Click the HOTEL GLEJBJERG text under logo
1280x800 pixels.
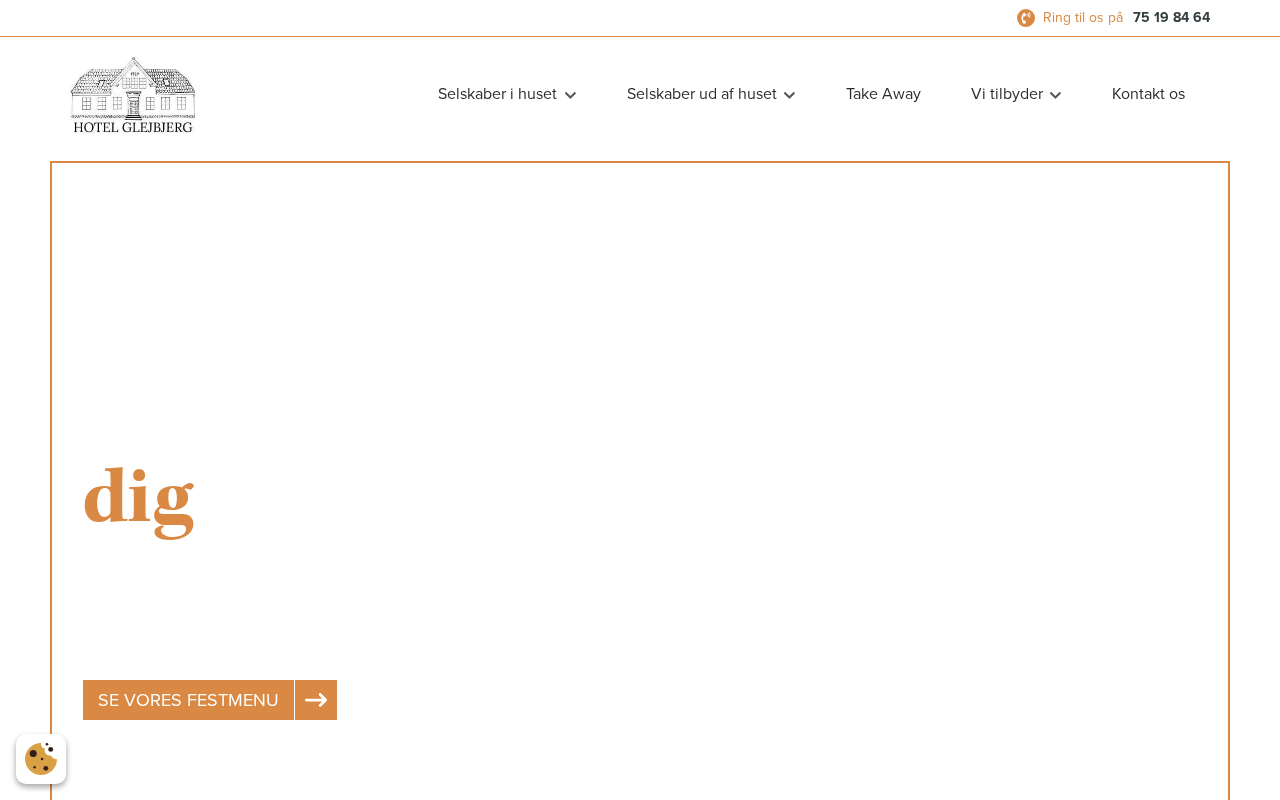[x=133, y=127]
